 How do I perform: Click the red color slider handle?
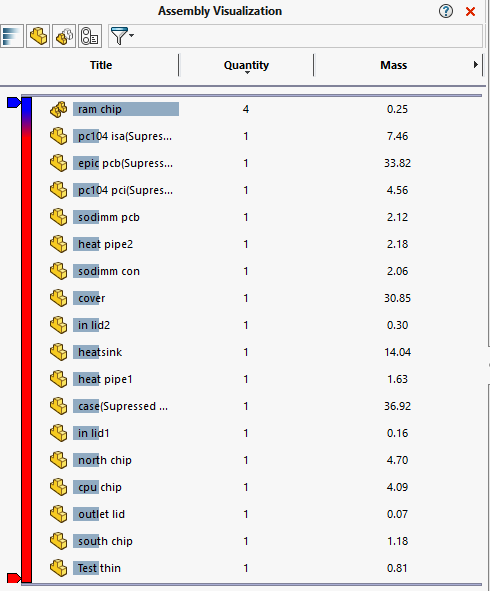pos(14,578)
